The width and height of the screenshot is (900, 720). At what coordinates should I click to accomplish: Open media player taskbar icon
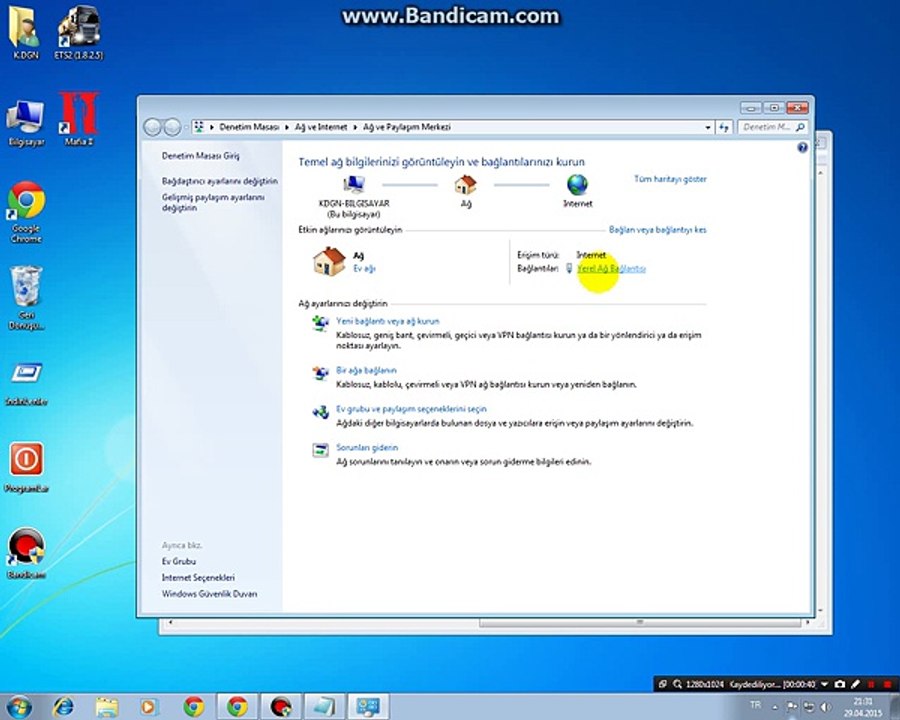tap(149, 706)
